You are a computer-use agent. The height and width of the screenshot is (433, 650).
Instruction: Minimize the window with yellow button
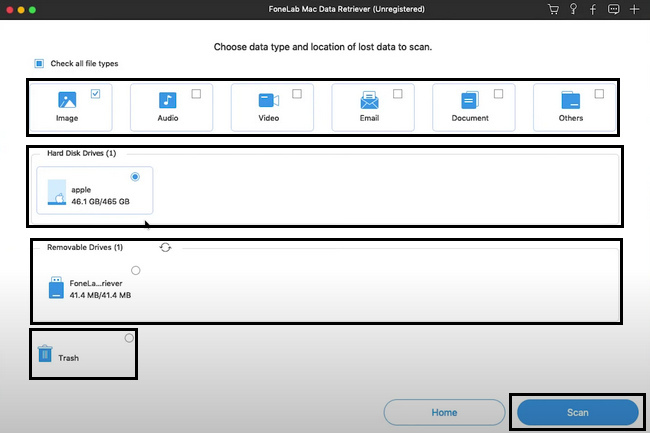click(21, 10)
